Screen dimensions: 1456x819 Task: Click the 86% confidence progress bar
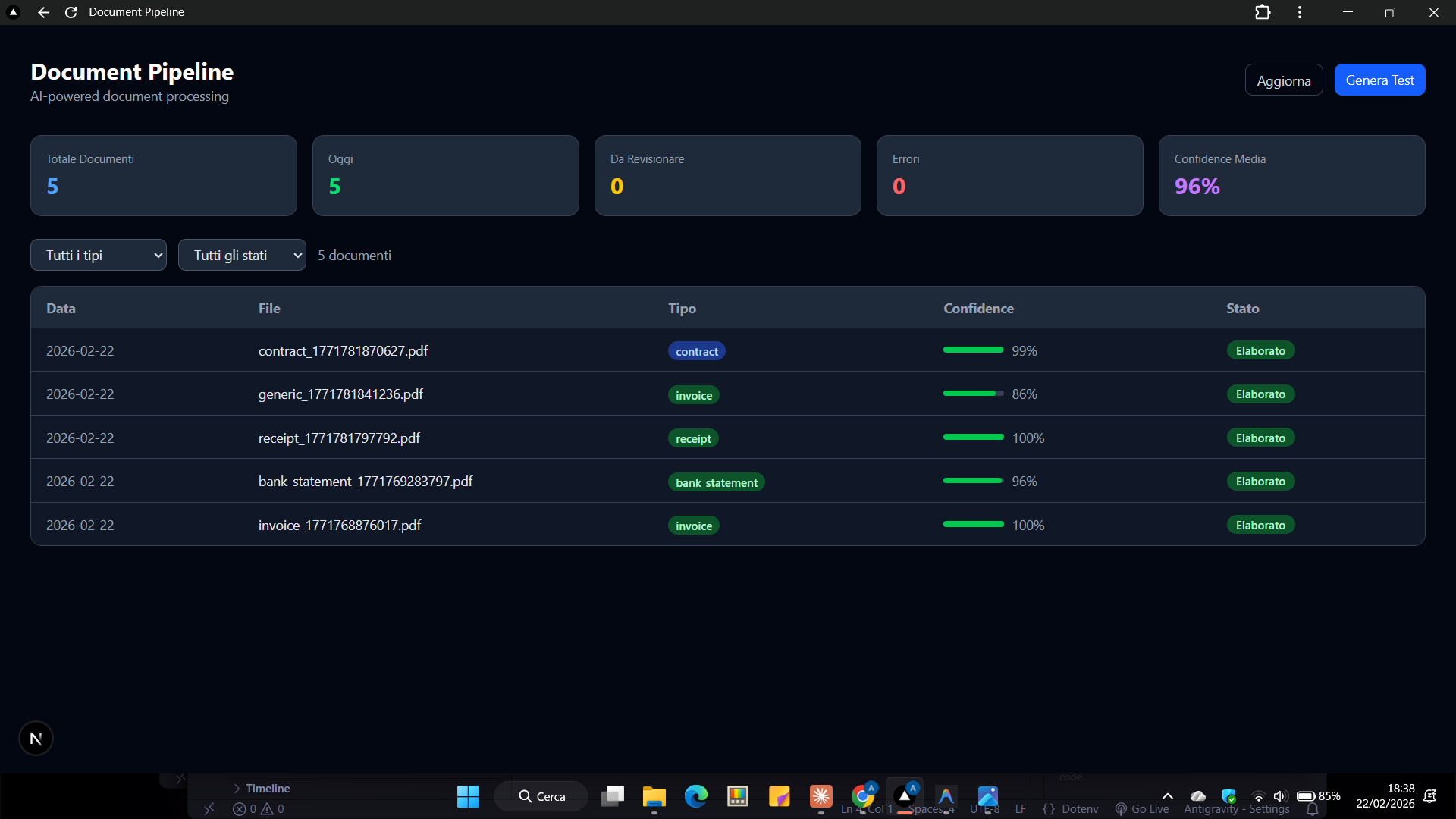pos(973,394)
